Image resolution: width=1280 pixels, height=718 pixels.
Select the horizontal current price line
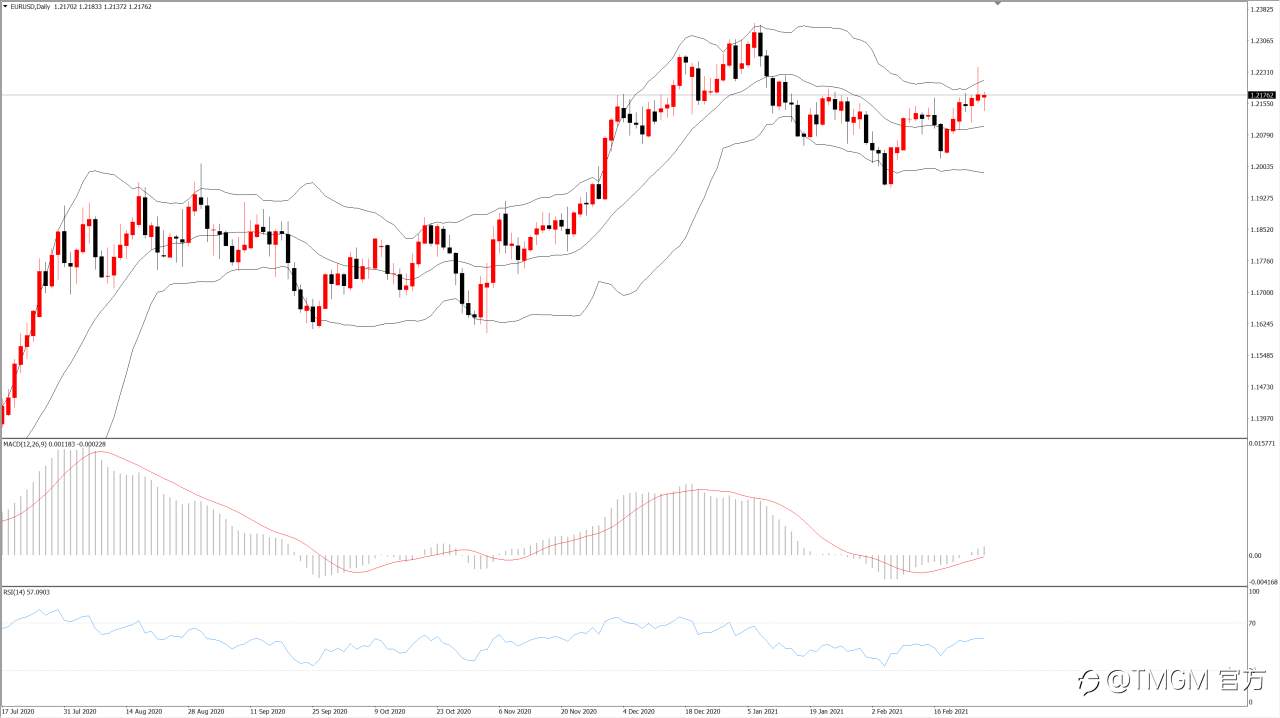(622, 95)
